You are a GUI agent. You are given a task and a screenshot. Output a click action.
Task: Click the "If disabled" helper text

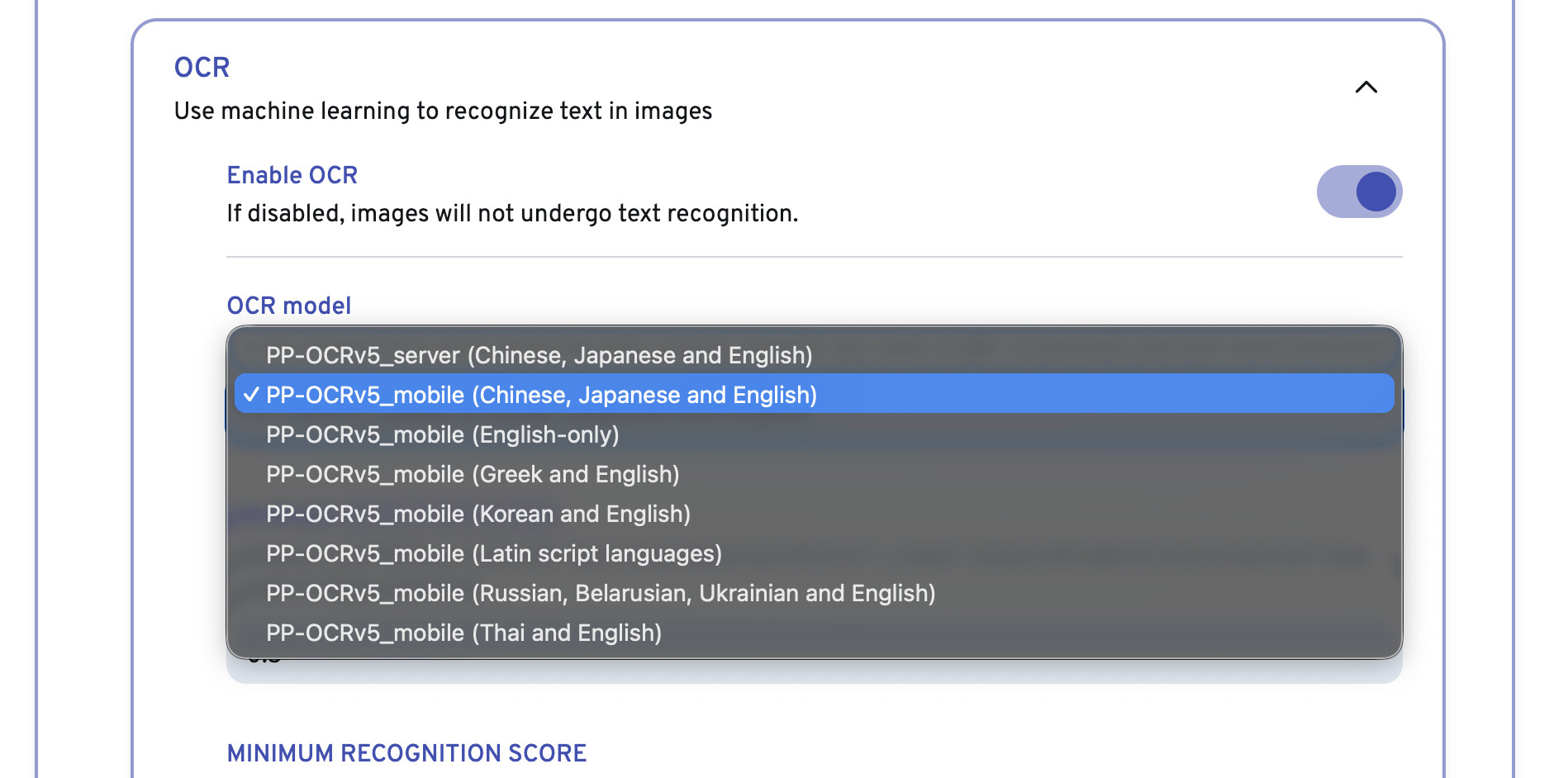pyautogui.click(x=512, y=213)
